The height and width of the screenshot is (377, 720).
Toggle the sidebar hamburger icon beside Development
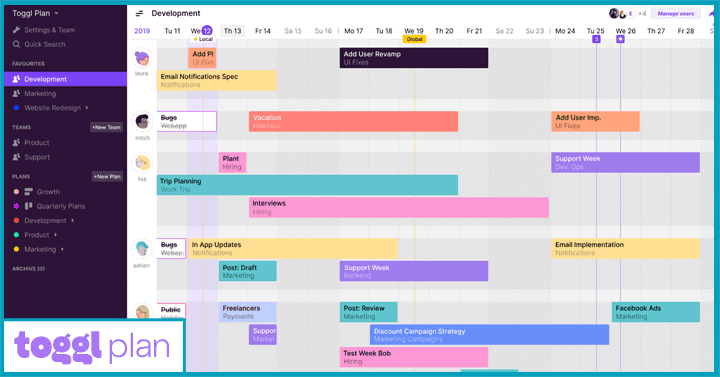pyautogui.click(x=139, y=13)
